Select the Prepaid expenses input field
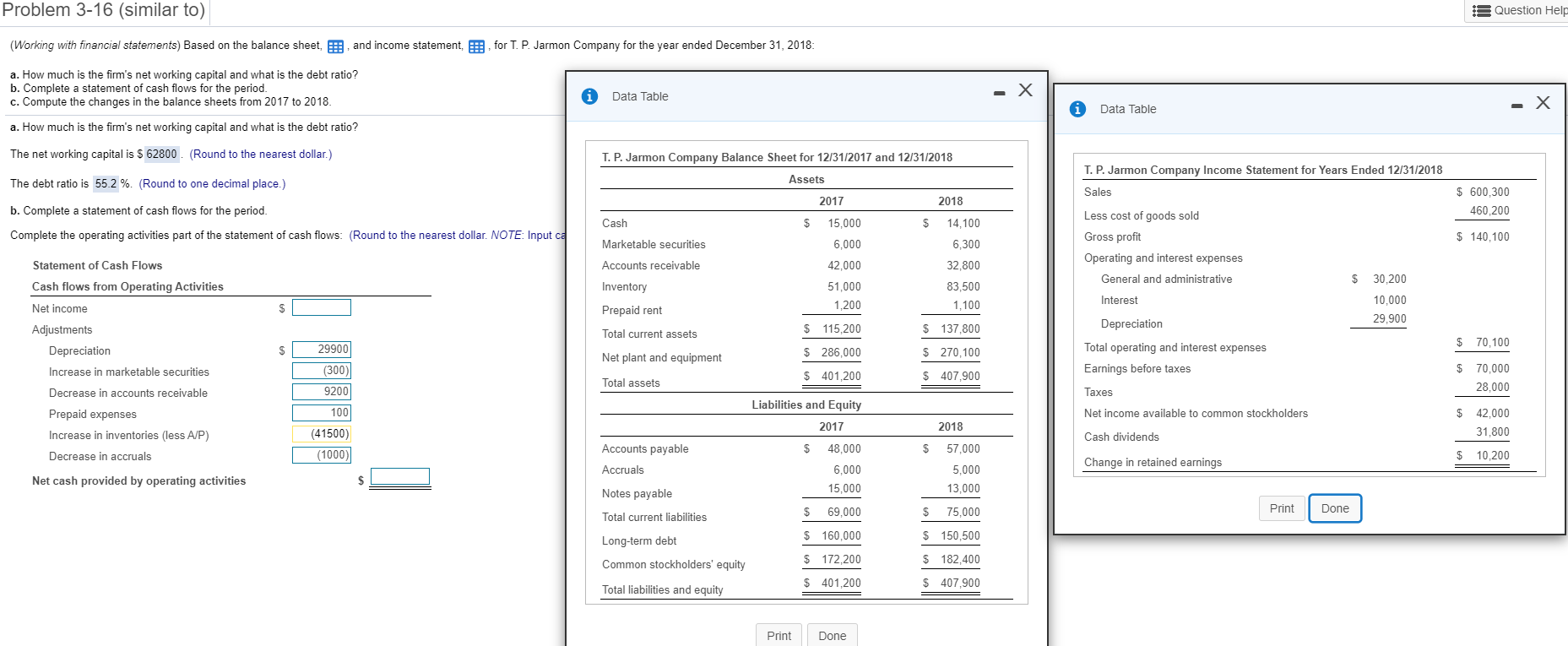The image size is (1568, 646). (x=322, y=413)
